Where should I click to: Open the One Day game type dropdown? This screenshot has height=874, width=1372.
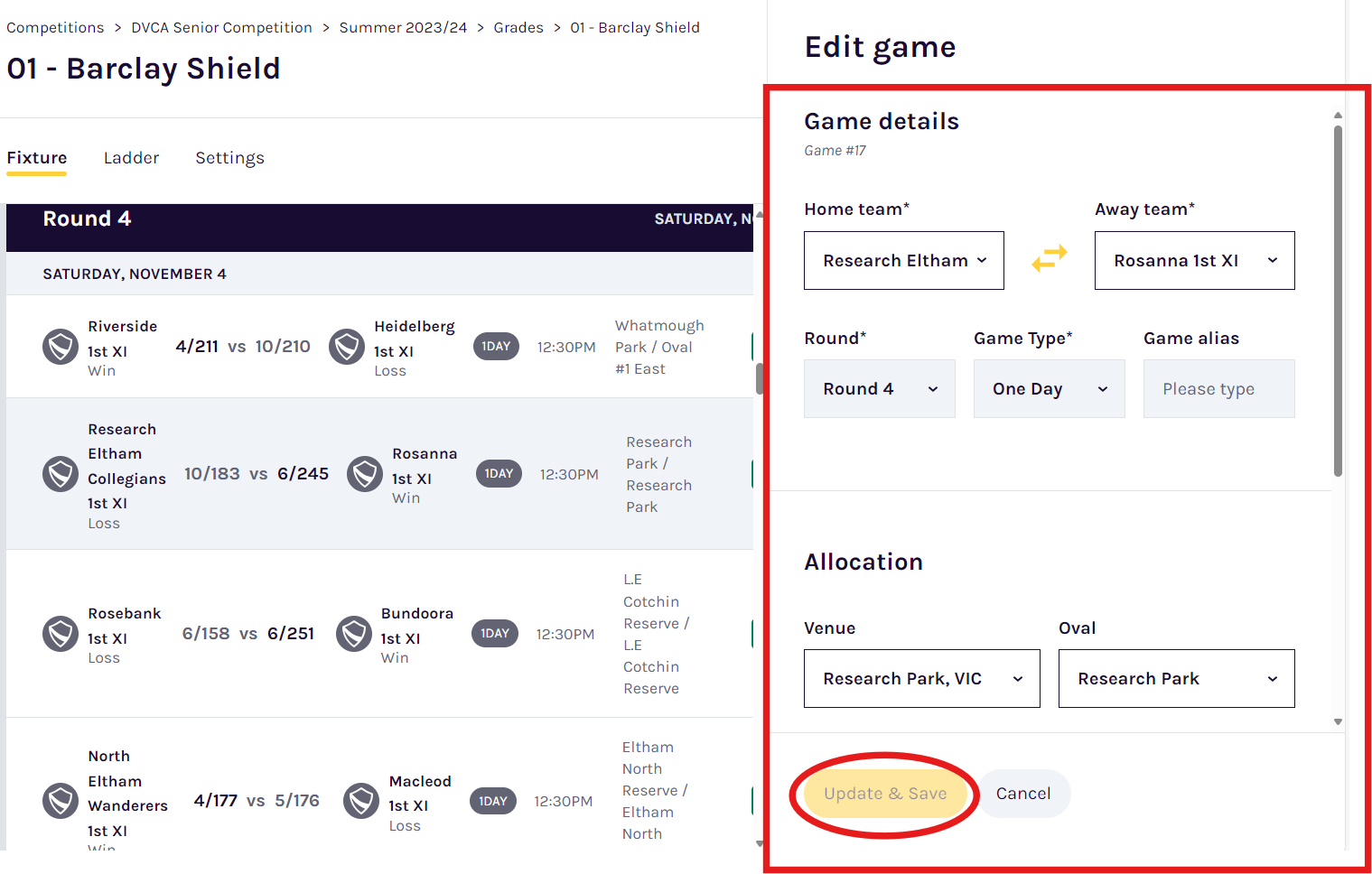(1050, 388)
